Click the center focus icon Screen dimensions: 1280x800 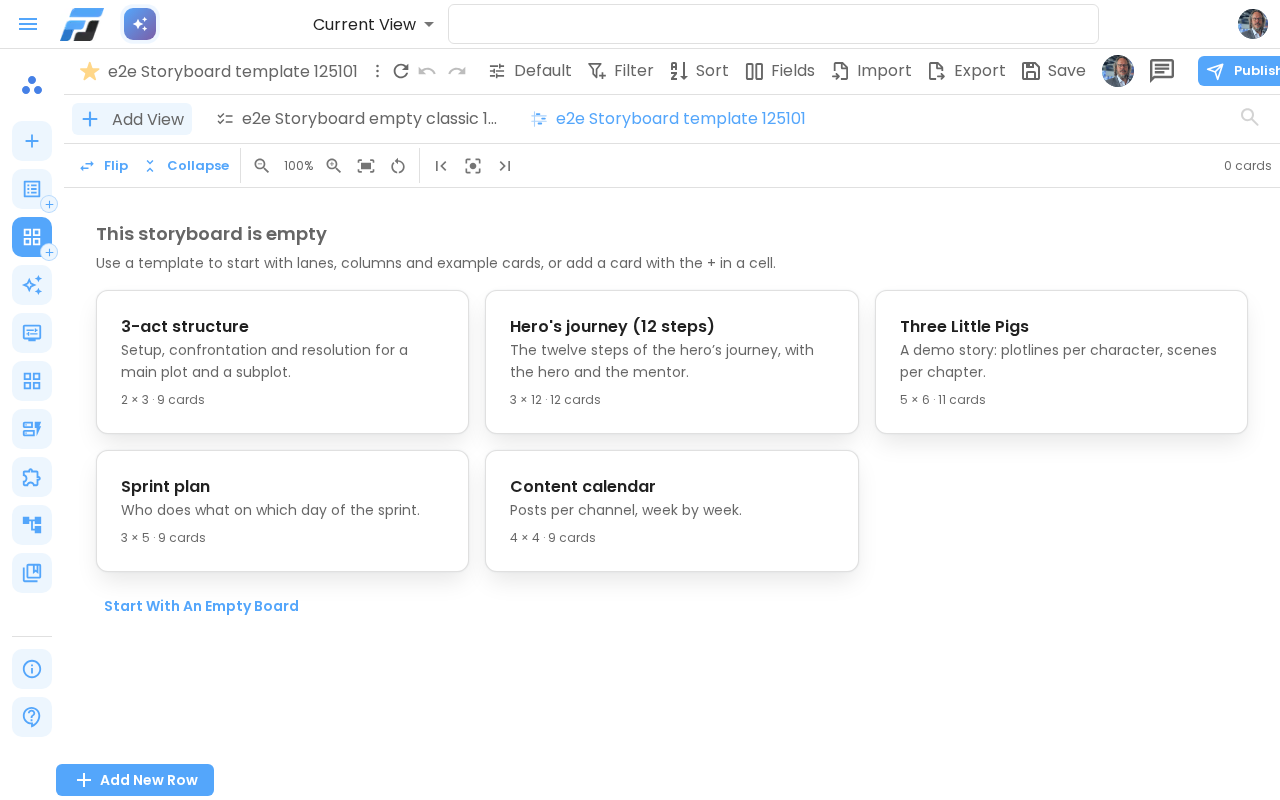[473, 166]
